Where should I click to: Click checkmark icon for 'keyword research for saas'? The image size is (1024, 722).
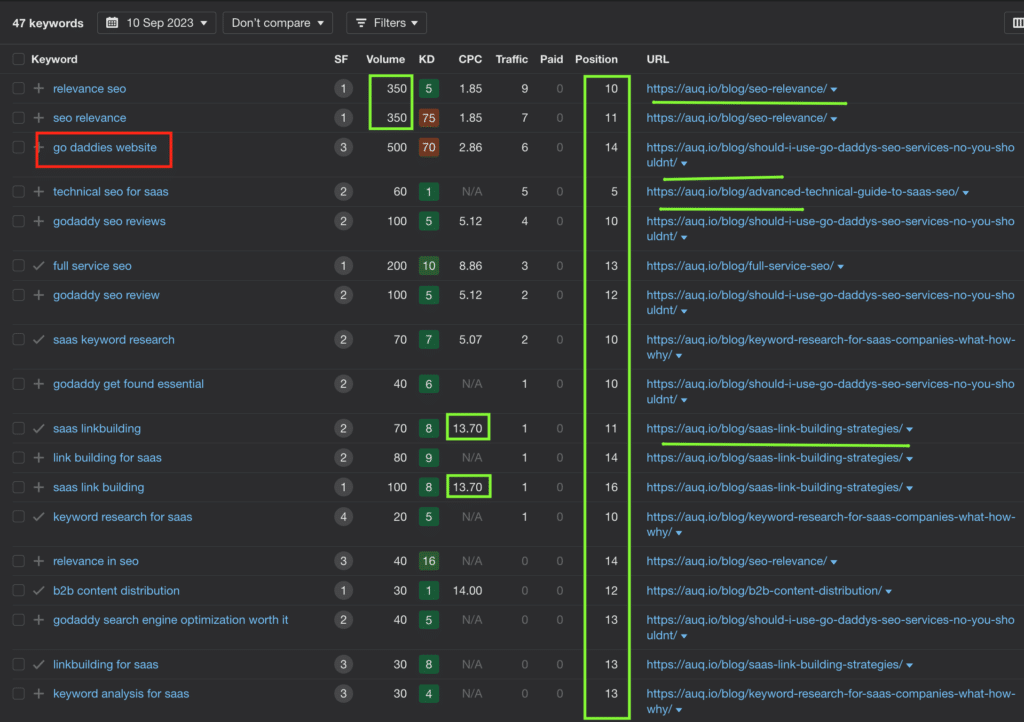39,516
